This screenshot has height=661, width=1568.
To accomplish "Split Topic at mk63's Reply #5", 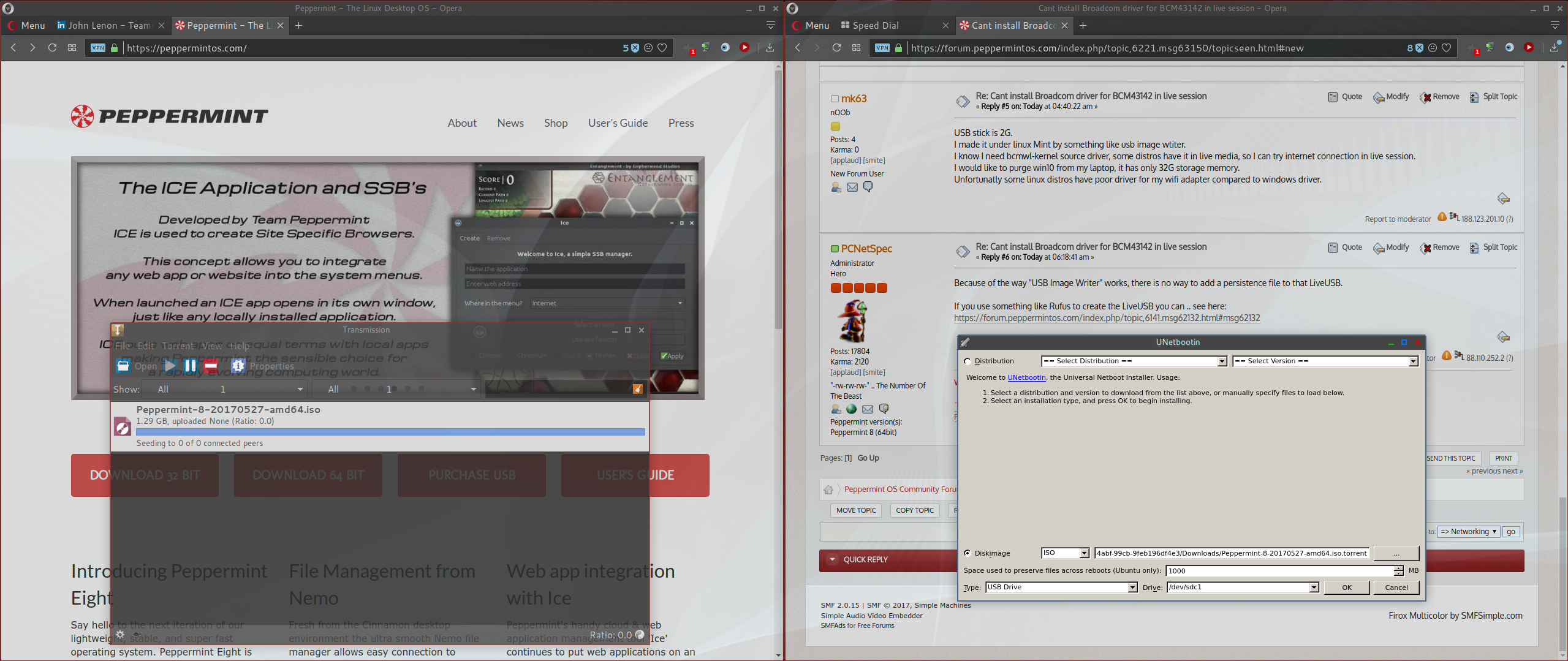I will (x=1493, y=97).
